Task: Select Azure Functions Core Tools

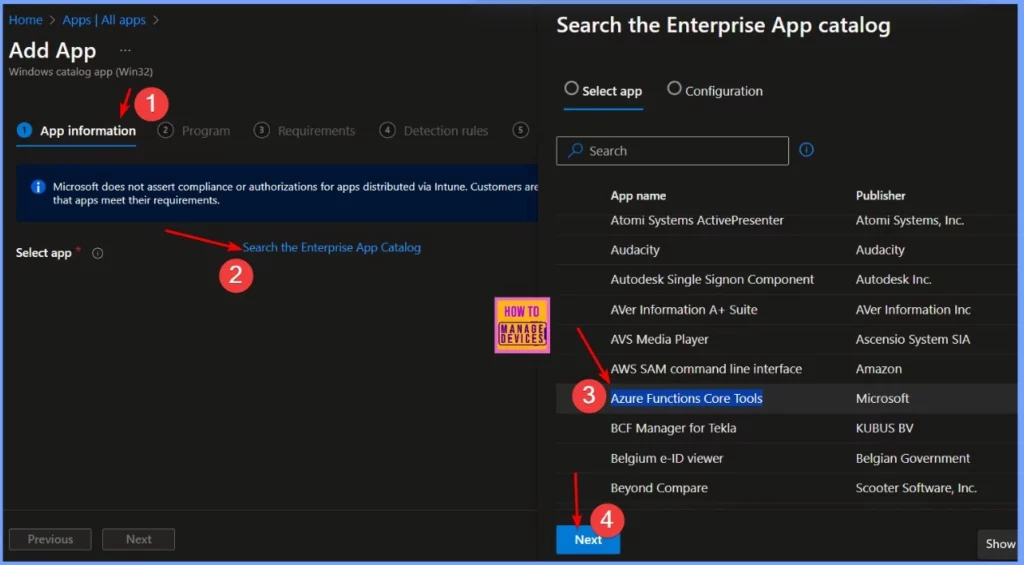Action: [x=686, y=398]
